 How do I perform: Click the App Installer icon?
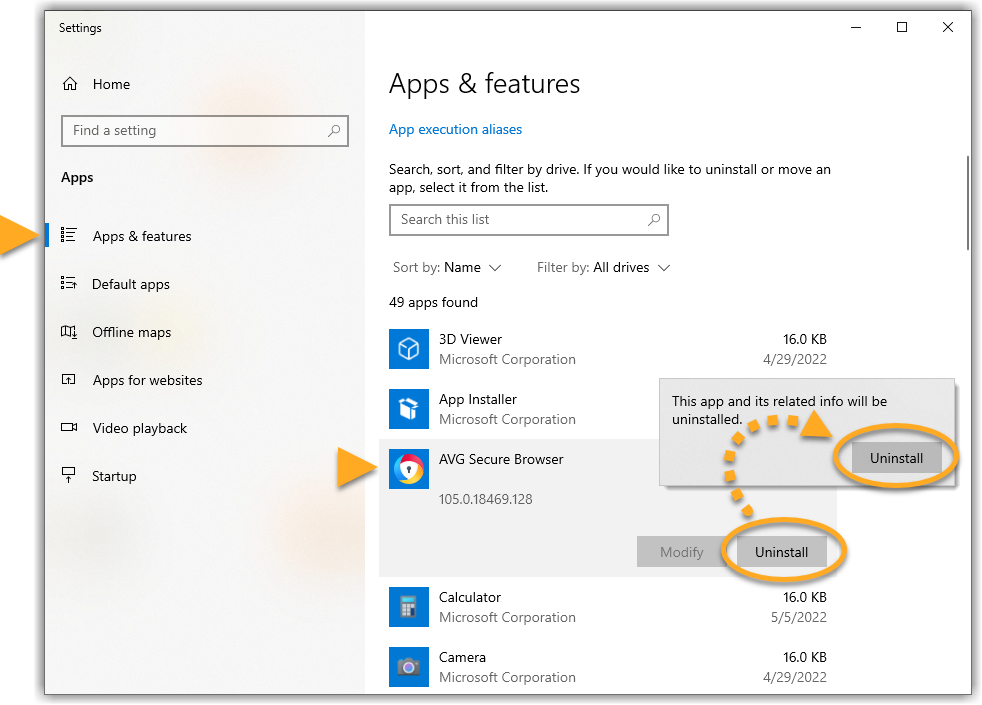(x=408, y=409)
